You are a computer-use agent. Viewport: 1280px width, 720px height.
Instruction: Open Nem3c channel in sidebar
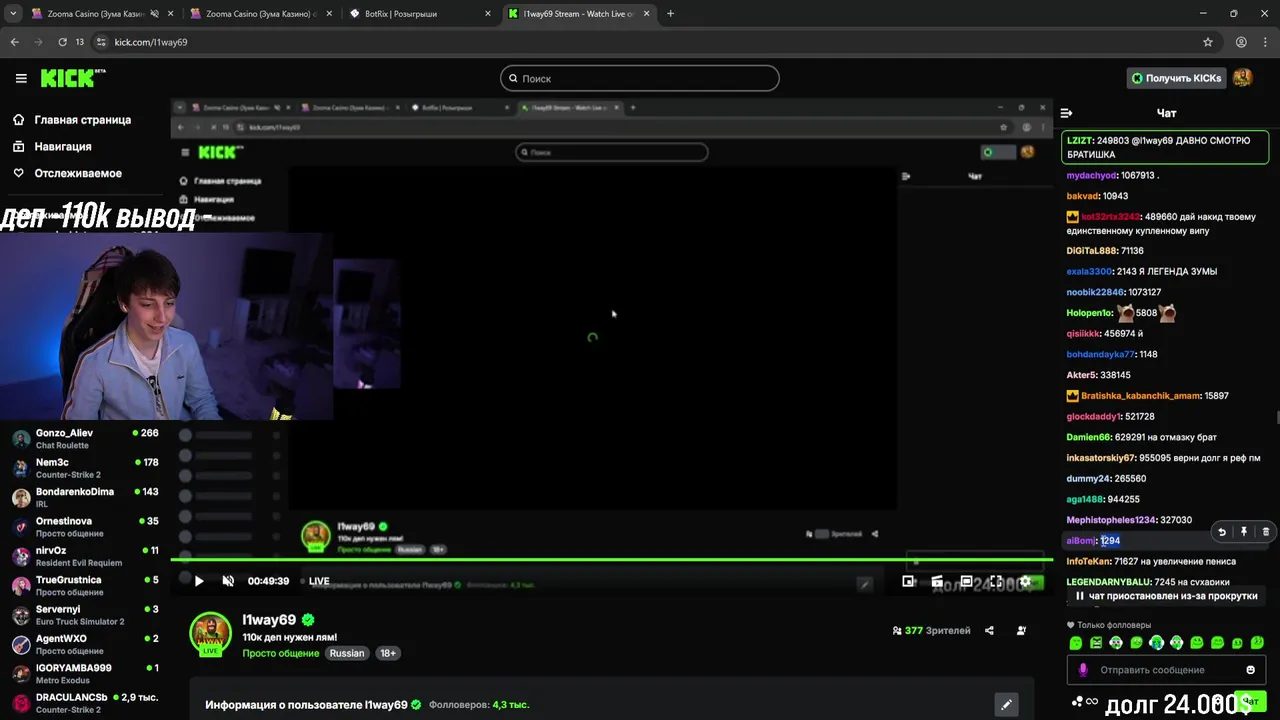[85, 468]
